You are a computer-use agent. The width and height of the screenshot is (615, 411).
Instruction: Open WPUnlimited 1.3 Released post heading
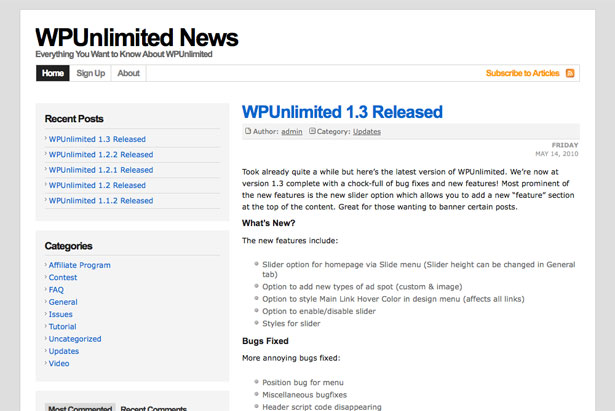[342, 112]
